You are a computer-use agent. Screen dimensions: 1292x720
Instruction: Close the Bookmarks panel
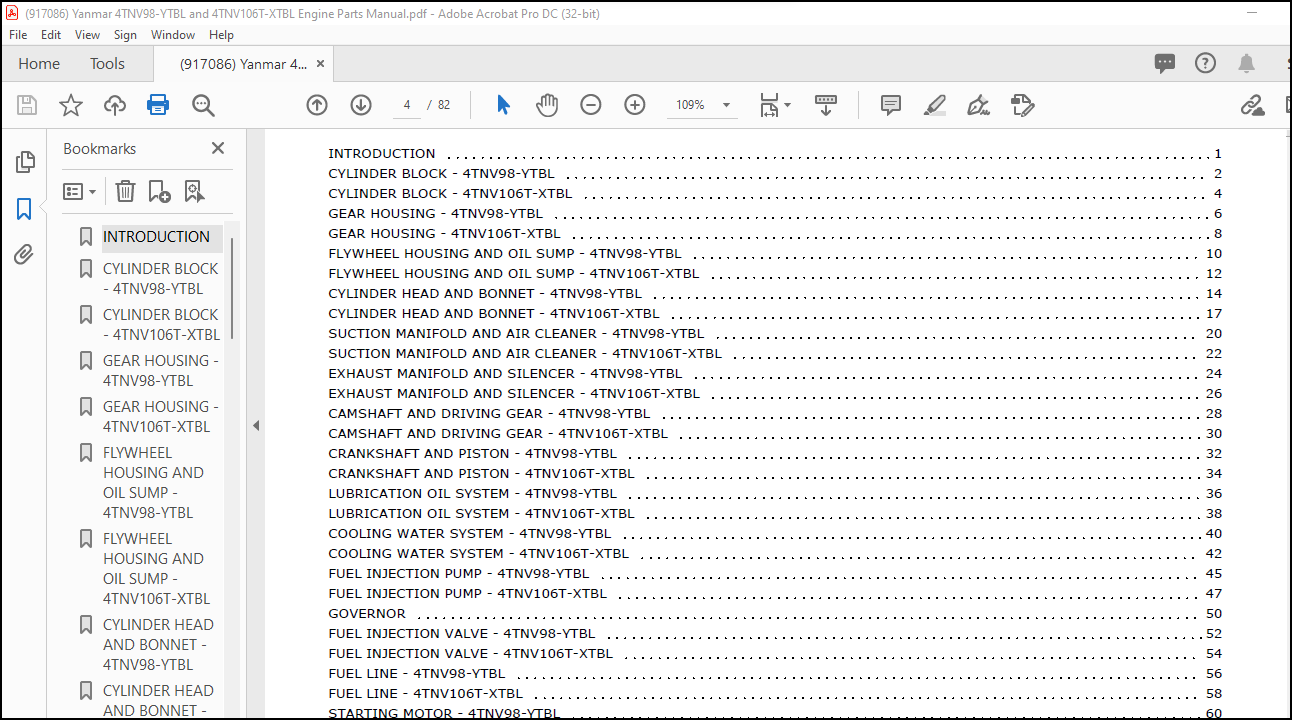(x=218, y=148)
